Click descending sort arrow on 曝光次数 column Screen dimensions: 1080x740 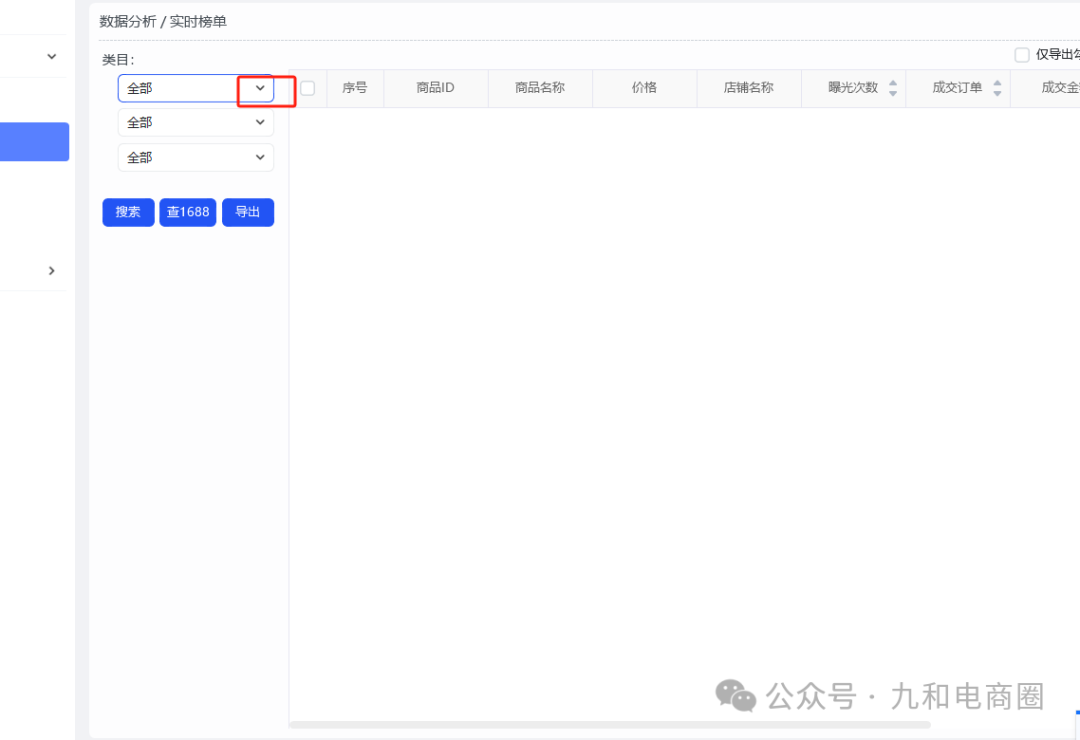(x=893, y=92)
